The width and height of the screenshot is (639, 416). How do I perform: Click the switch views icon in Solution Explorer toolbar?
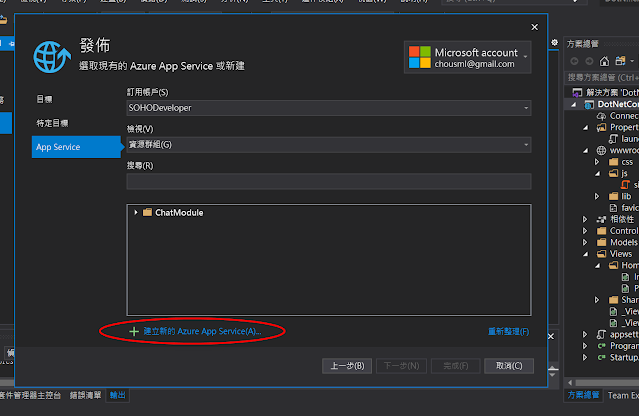[x=620, y=61]
